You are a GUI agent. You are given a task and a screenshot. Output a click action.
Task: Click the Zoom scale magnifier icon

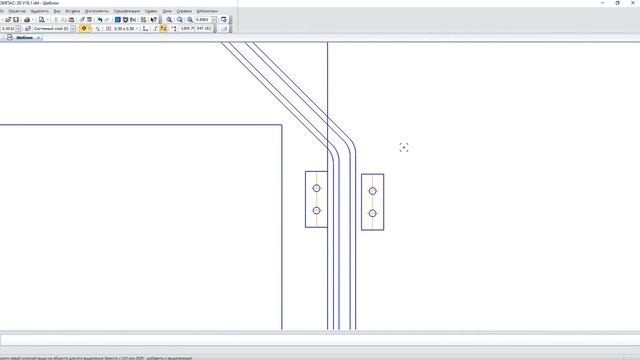[x=190, y=20]
